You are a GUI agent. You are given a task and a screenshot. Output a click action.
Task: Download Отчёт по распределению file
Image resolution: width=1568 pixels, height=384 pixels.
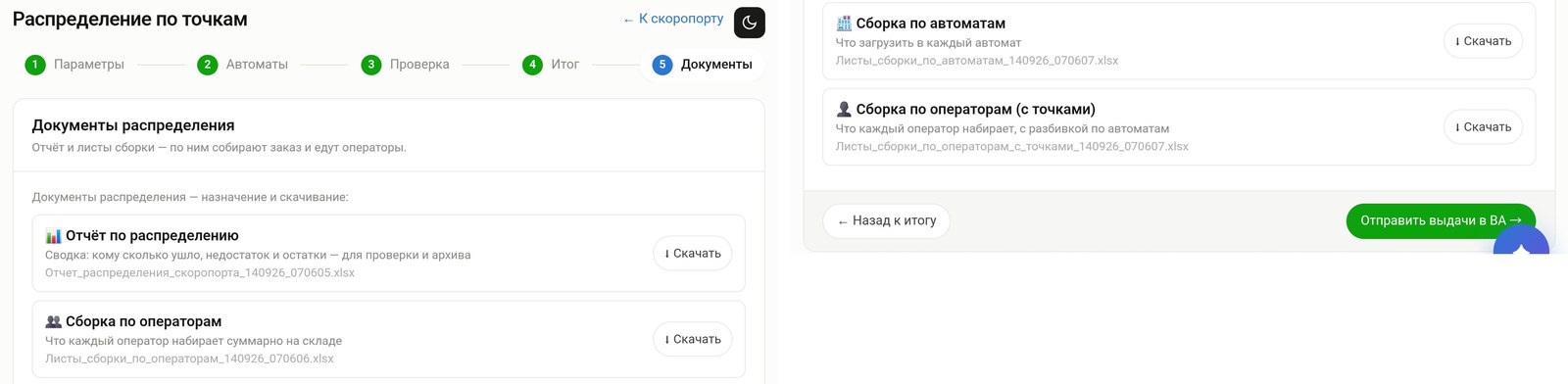pos(693,254)
